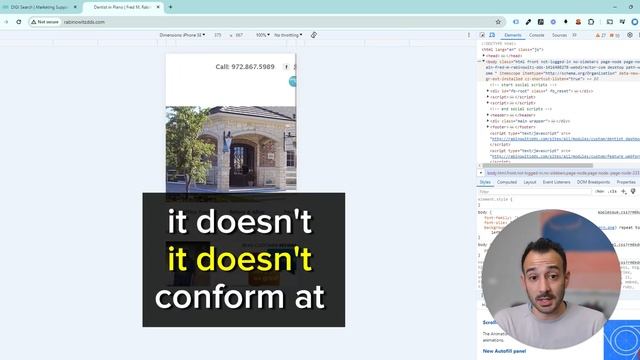Toggle the :hov element state button
The image size is (640, 360).
600,191
